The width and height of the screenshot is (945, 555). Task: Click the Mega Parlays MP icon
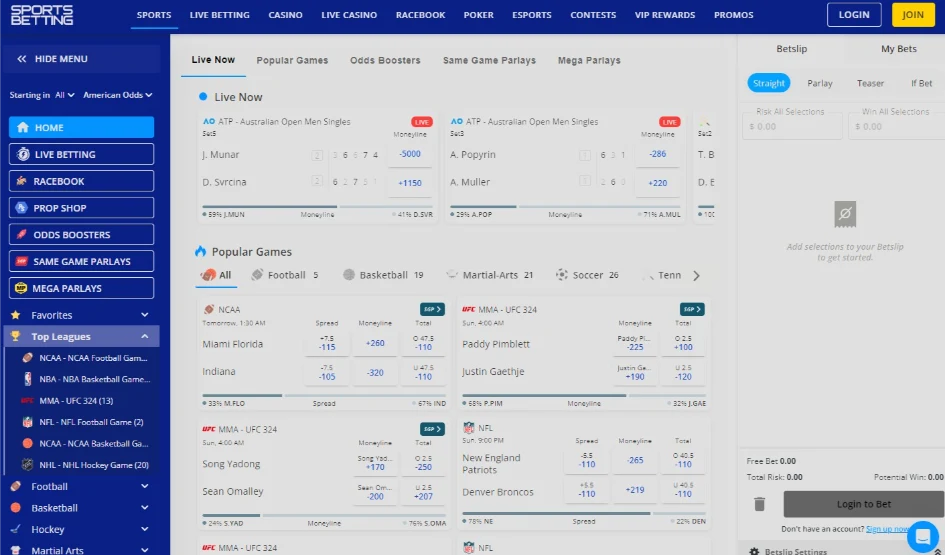pos(21,288)
